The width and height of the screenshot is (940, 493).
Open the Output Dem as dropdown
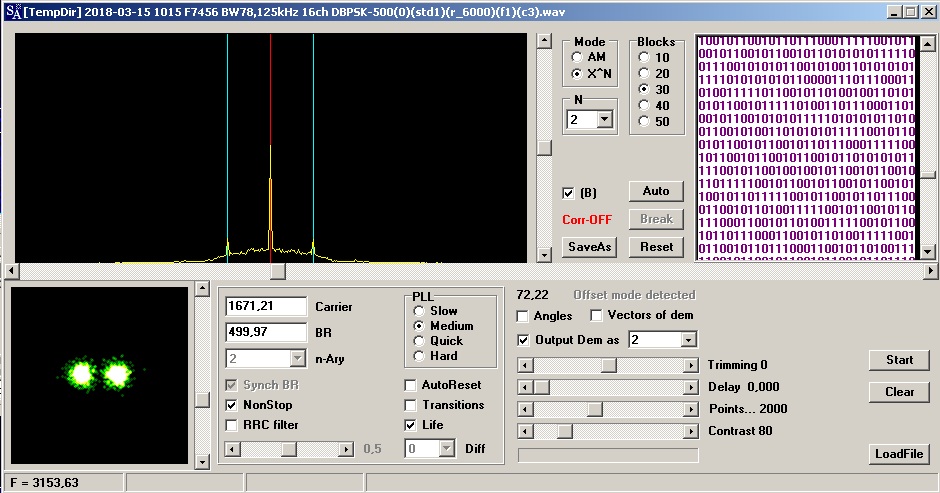click(688, 340)
